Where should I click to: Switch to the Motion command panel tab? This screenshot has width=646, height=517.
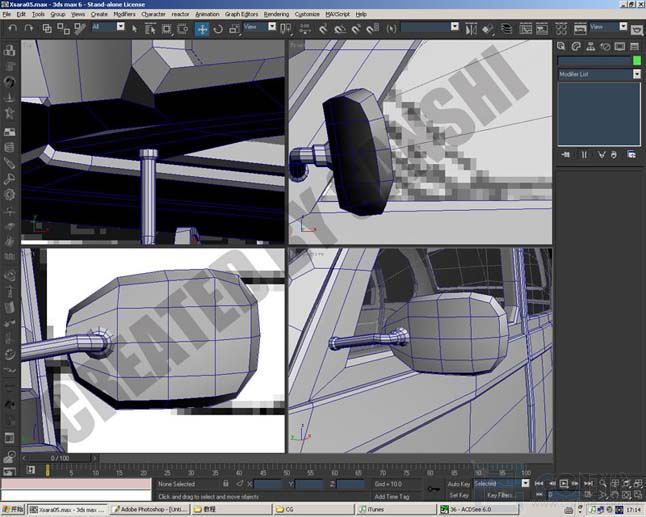pyautogui.click(x=605, y=46)
